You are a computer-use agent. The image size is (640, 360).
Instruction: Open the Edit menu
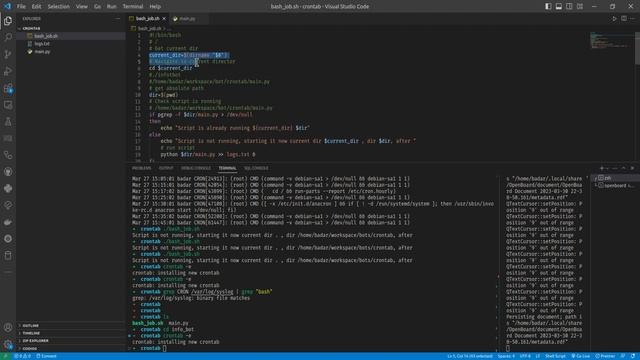click(x=36, y=7)
